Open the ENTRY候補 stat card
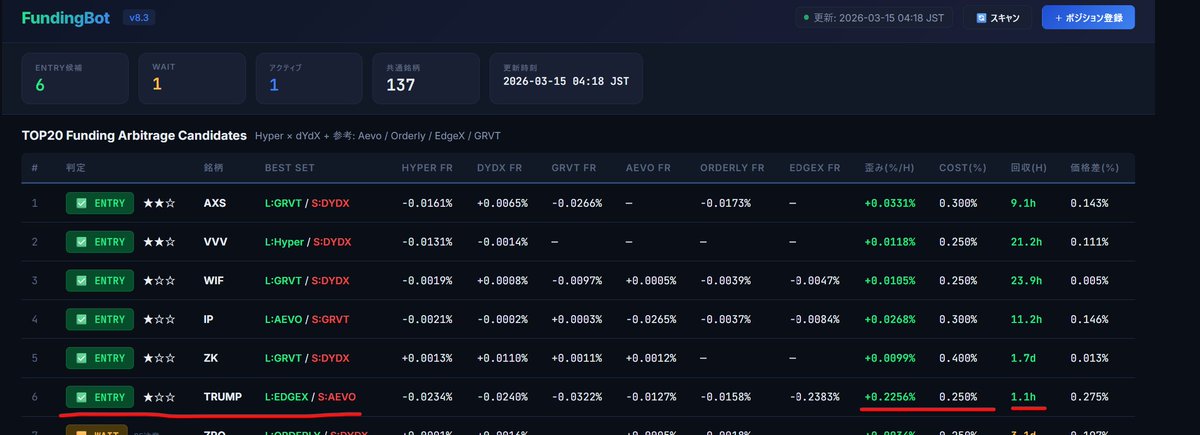The image size is (1200, 435). point(75,78)
